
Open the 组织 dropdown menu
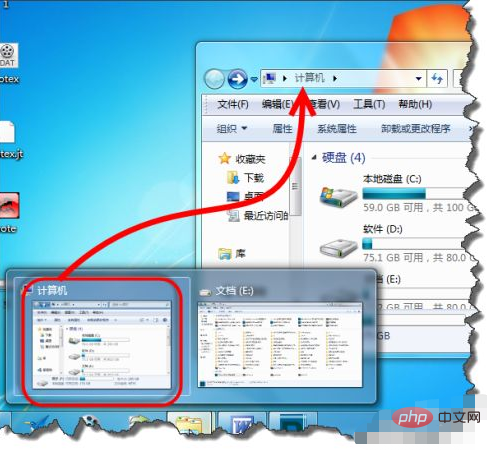click(x=232, y=129)
